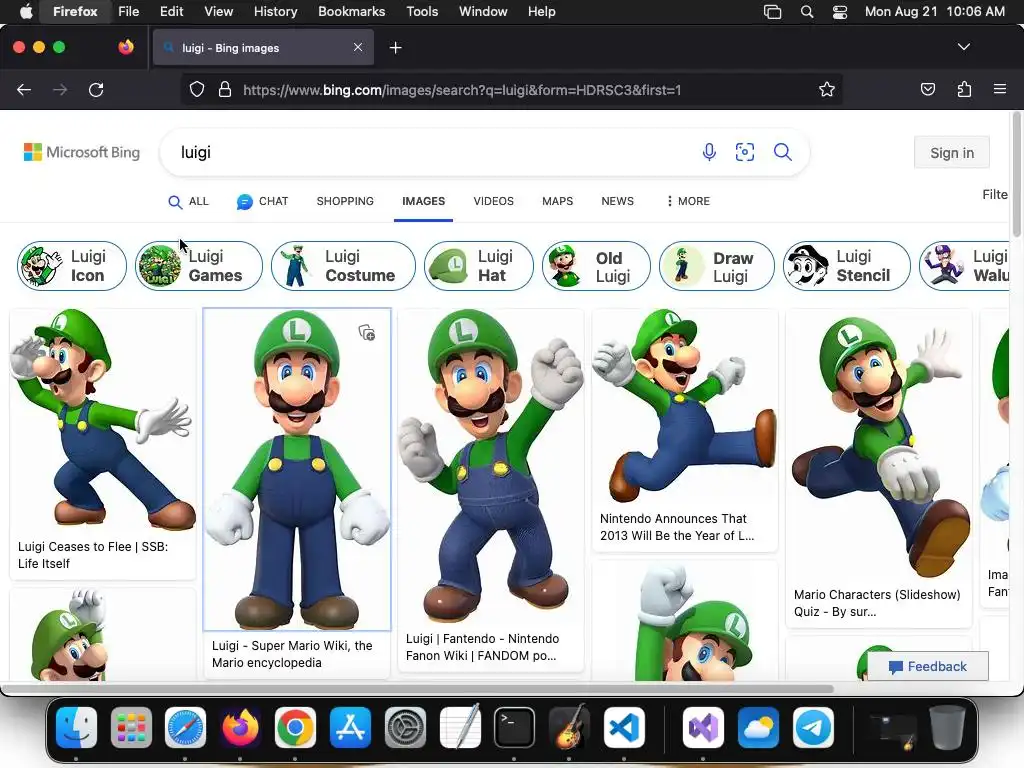The height and width of the screenshot is (768, 1024).
Task: Click the microphone voice search icon
Action: pos(709,152)
